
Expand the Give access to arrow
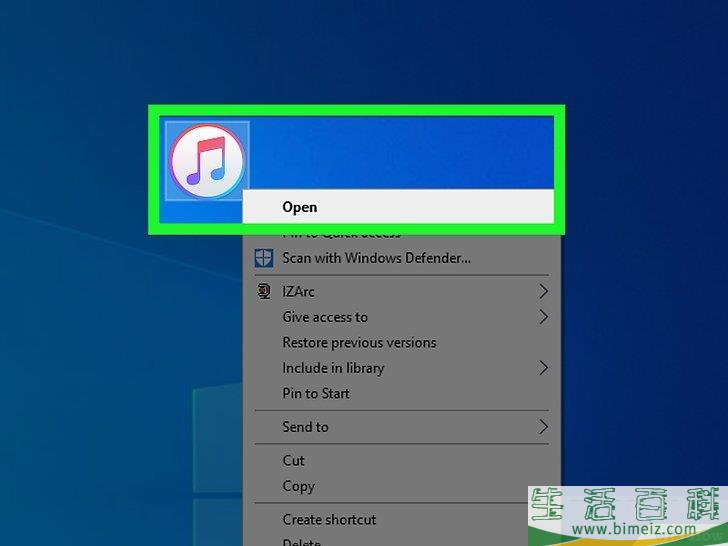(x=543, y=317)
